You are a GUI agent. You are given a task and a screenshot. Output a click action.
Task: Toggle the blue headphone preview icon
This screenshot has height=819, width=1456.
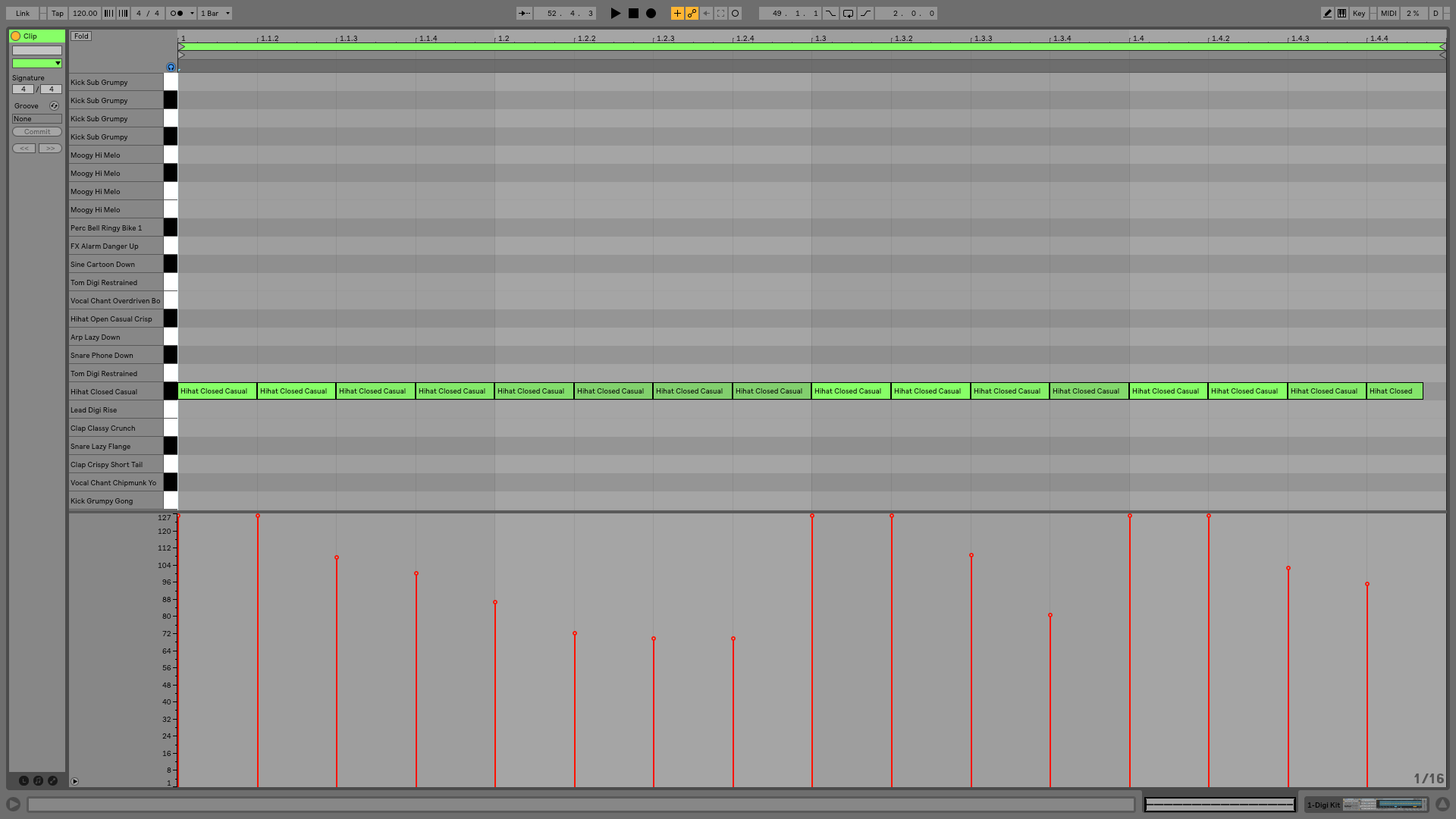[x=171, y=67]
